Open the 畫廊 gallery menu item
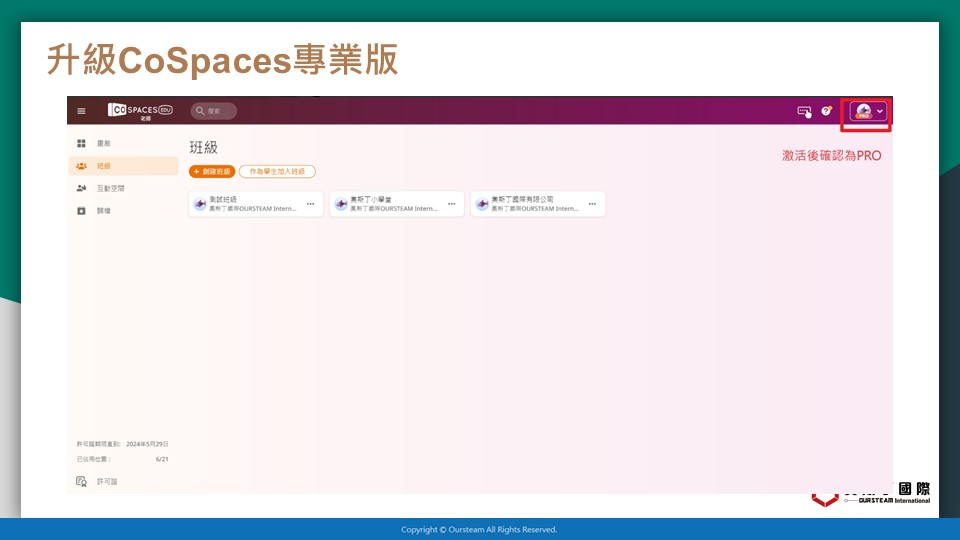This screenshot has width=960, height=540. click(123, 143)
